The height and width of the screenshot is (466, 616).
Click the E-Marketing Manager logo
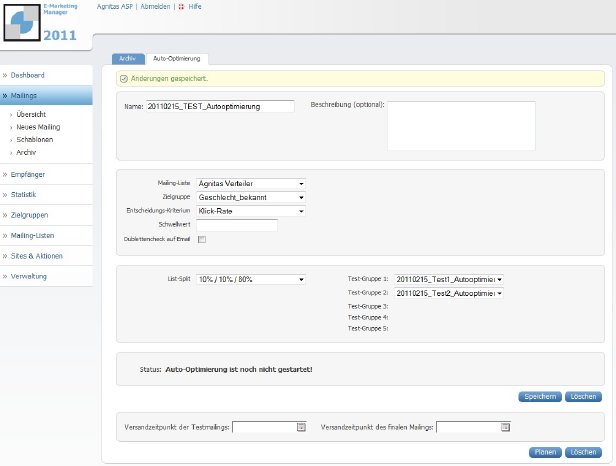coord(22,23)
